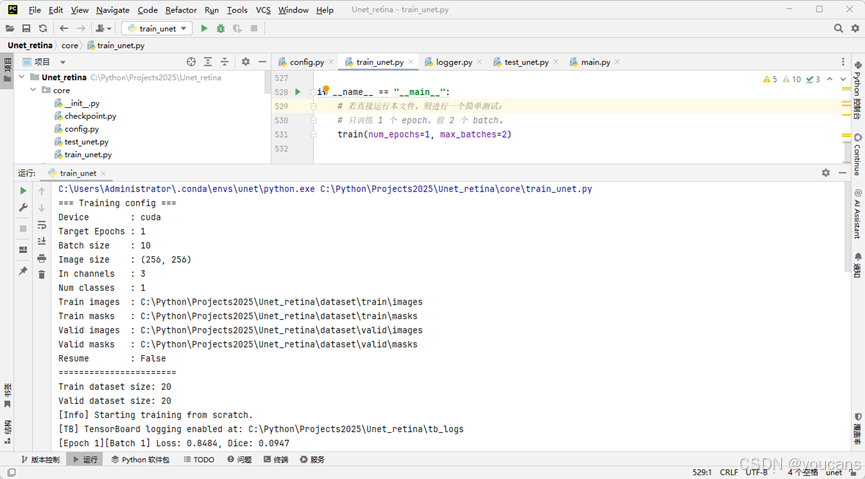Image resolution: width=865 pixels, height=479 pixels.
Task: Open the Navigate menu
Action: tap(113, 10)
